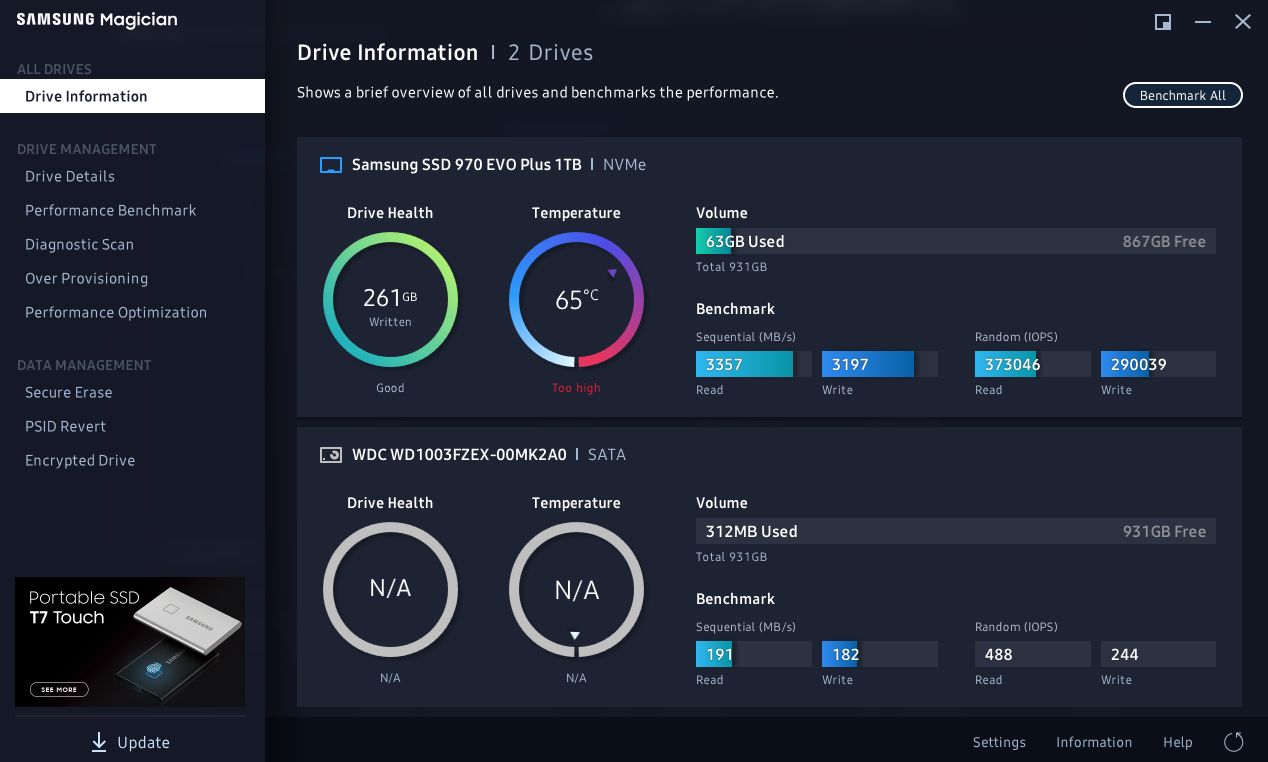The image size is (1268, 762).
Task: Open Help from the bottom bar
Action: point(1178,742)
